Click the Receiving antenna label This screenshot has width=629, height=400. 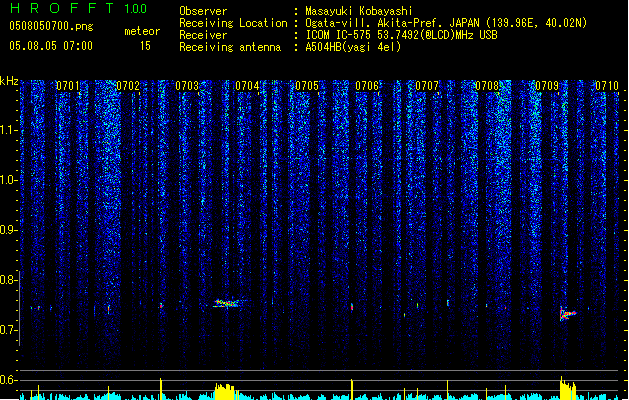(230, 47)
